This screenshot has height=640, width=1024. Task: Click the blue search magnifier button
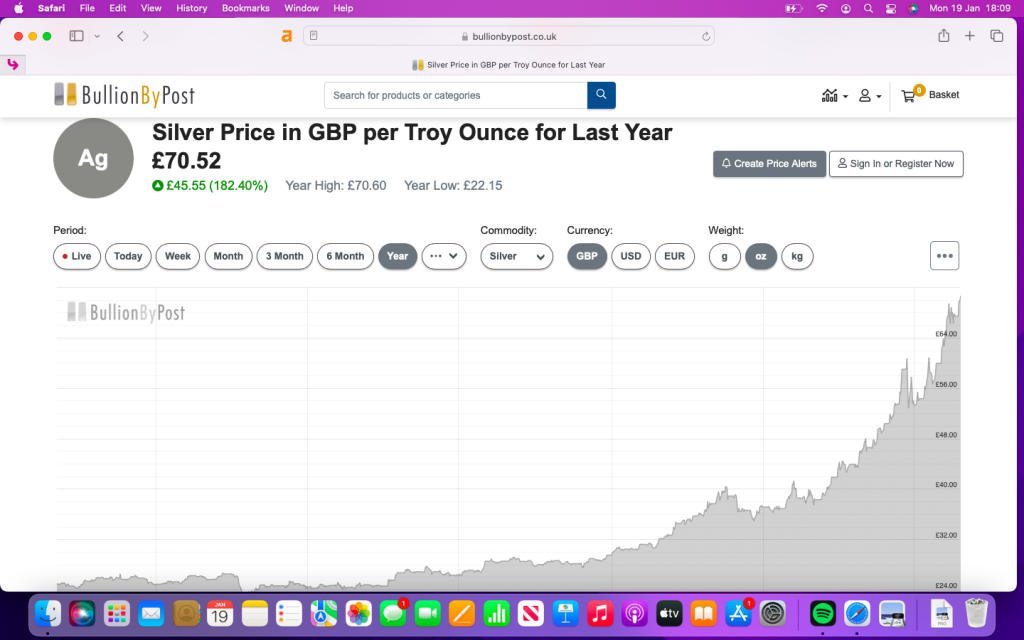601,95
